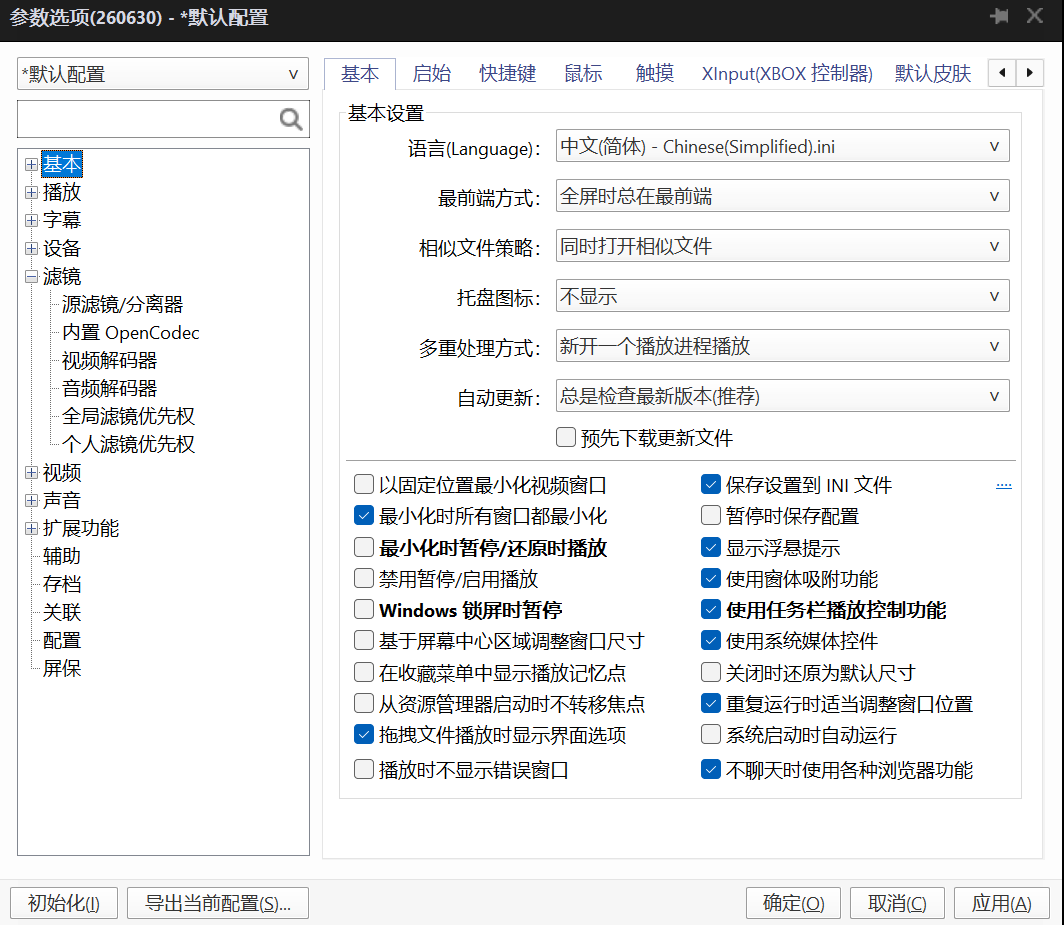Open the 触摸 tab
1064x925 pixels.
655,73
